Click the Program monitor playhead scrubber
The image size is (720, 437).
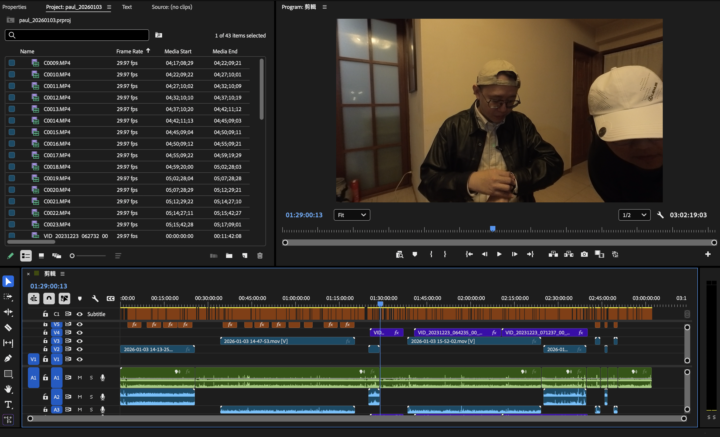pyautogui.click(x=492, y=229)
